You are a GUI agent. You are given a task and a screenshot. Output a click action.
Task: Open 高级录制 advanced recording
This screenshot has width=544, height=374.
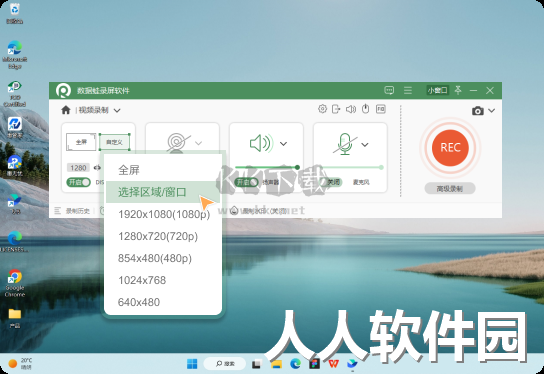[450, 189]
